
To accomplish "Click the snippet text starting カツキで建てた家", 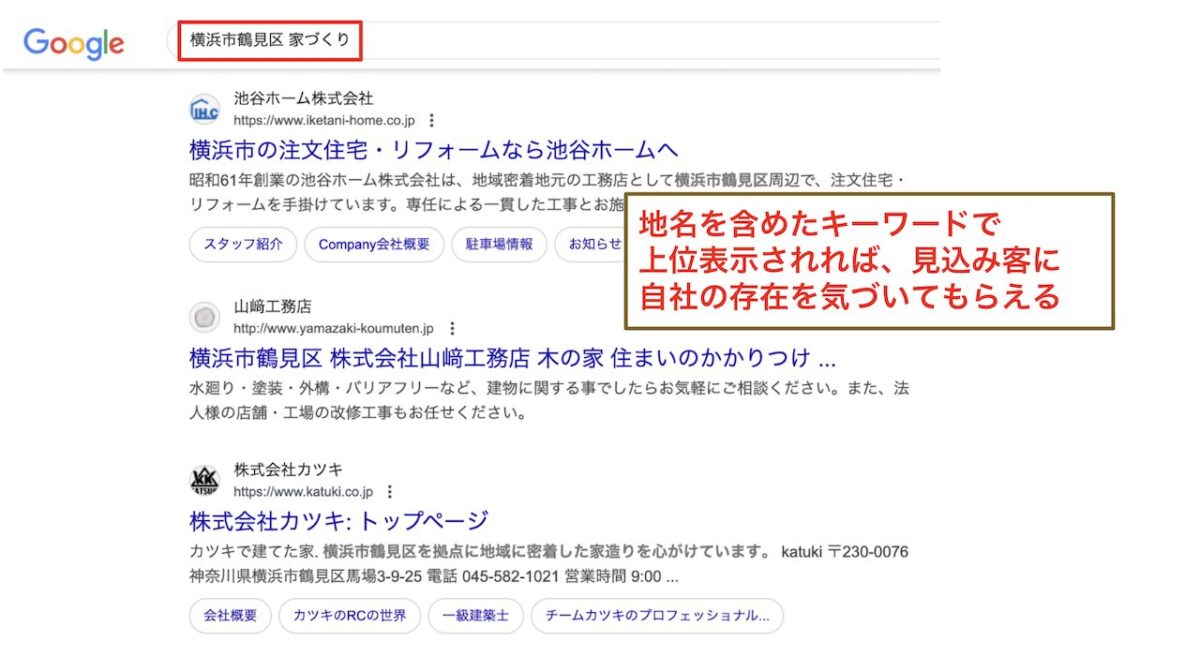I will coord(549,565).
